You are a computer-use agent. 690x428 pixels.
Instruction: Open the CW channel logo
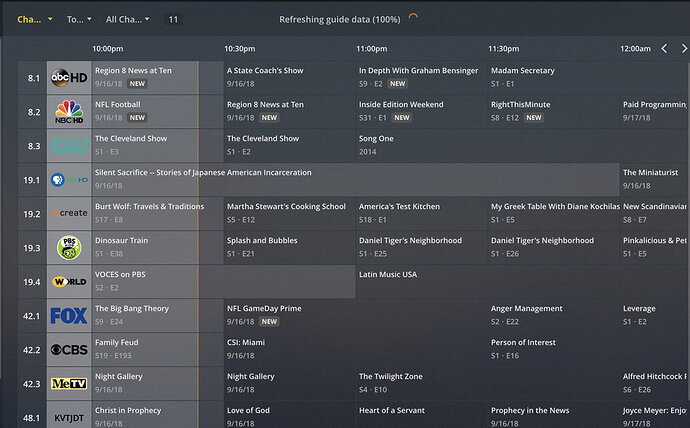(x=69, y=146)
